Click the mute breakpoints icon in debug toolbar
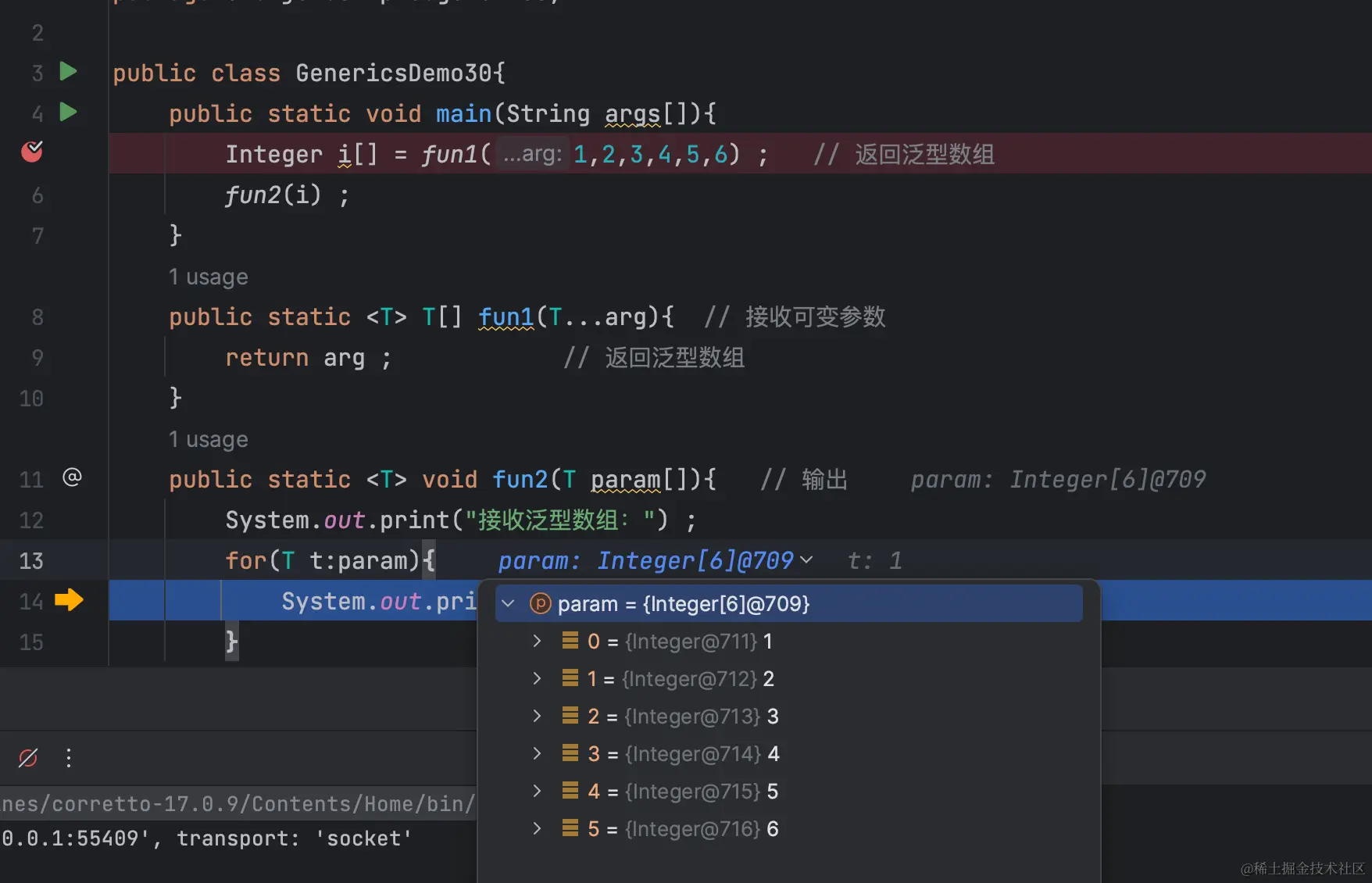Screen dimensions: 1372x883 [x=28, y=757]
